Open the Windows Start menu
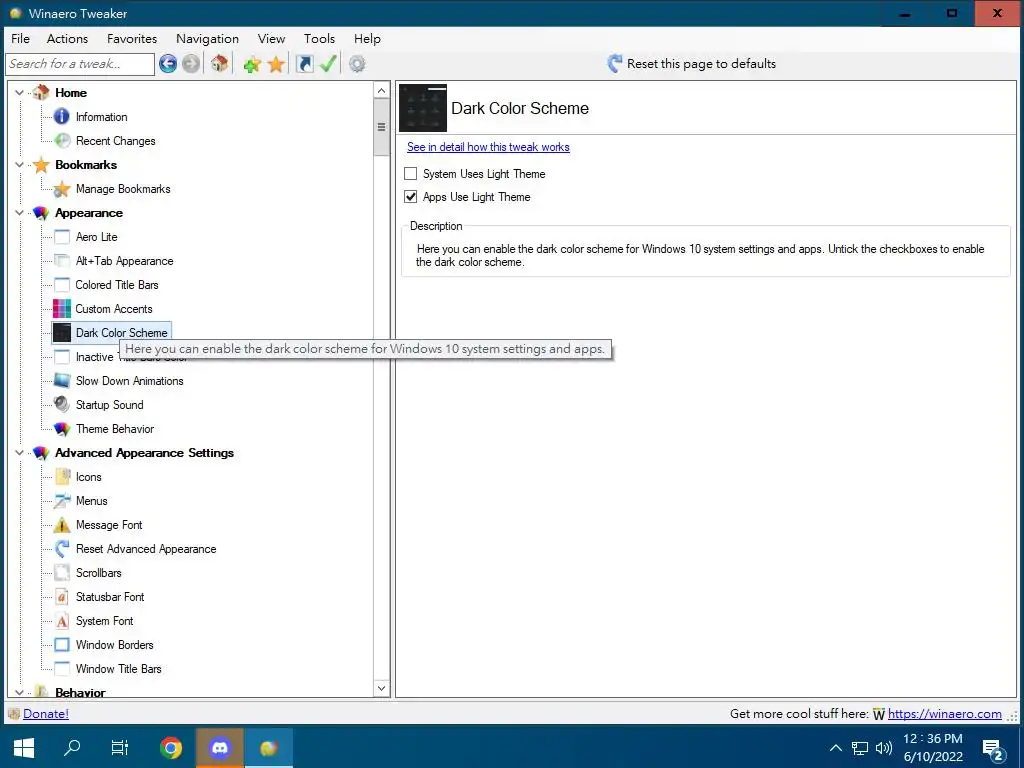 coord(24,748)
